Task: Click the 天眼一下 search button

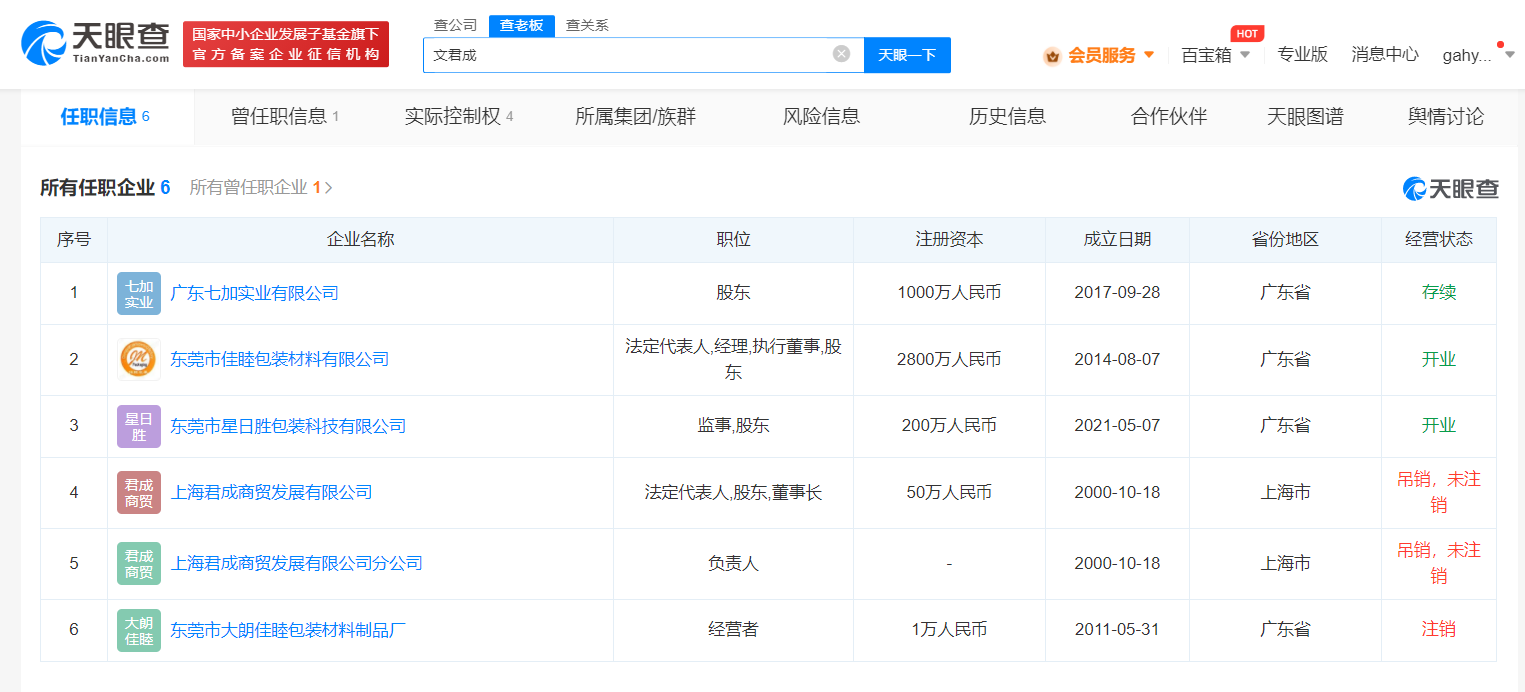Action: point(907,54)
